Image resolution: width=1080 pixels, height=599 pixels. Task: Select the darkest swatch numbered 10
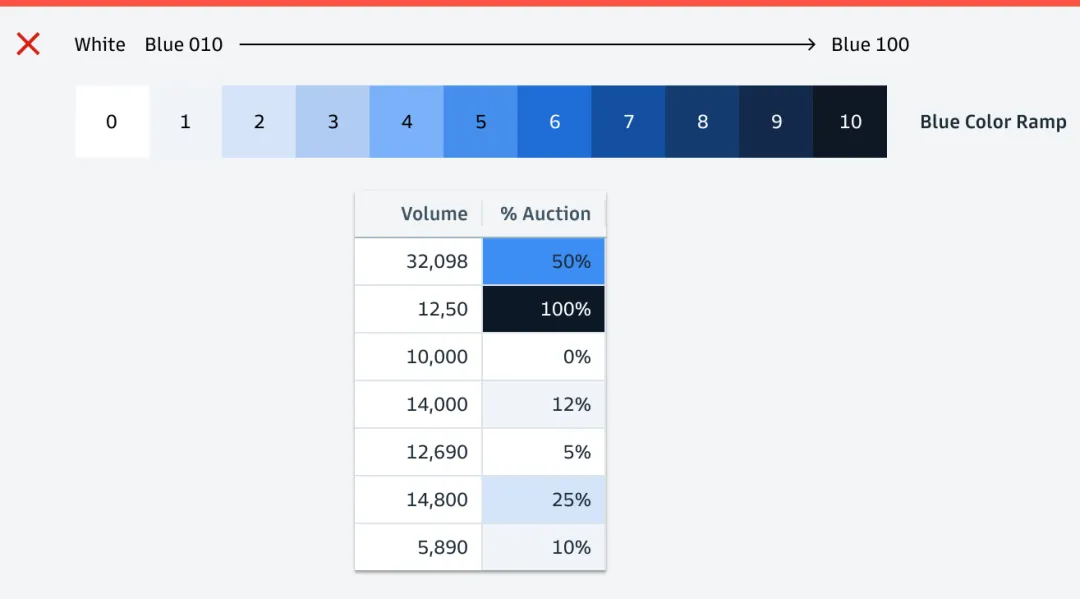pyautogui.click(x=850, y=122)
